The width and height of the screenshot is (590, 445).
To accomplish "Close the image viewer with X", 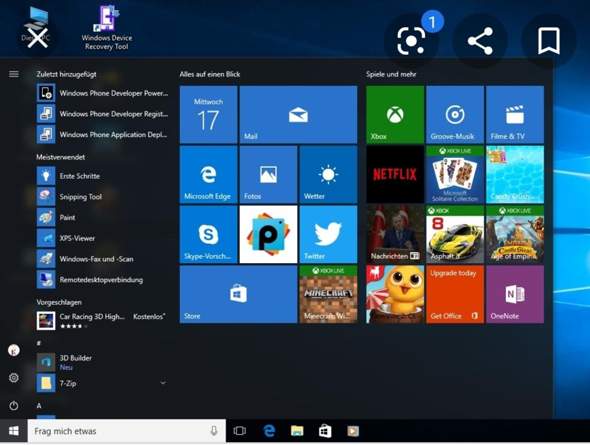I will pos(37,38).
